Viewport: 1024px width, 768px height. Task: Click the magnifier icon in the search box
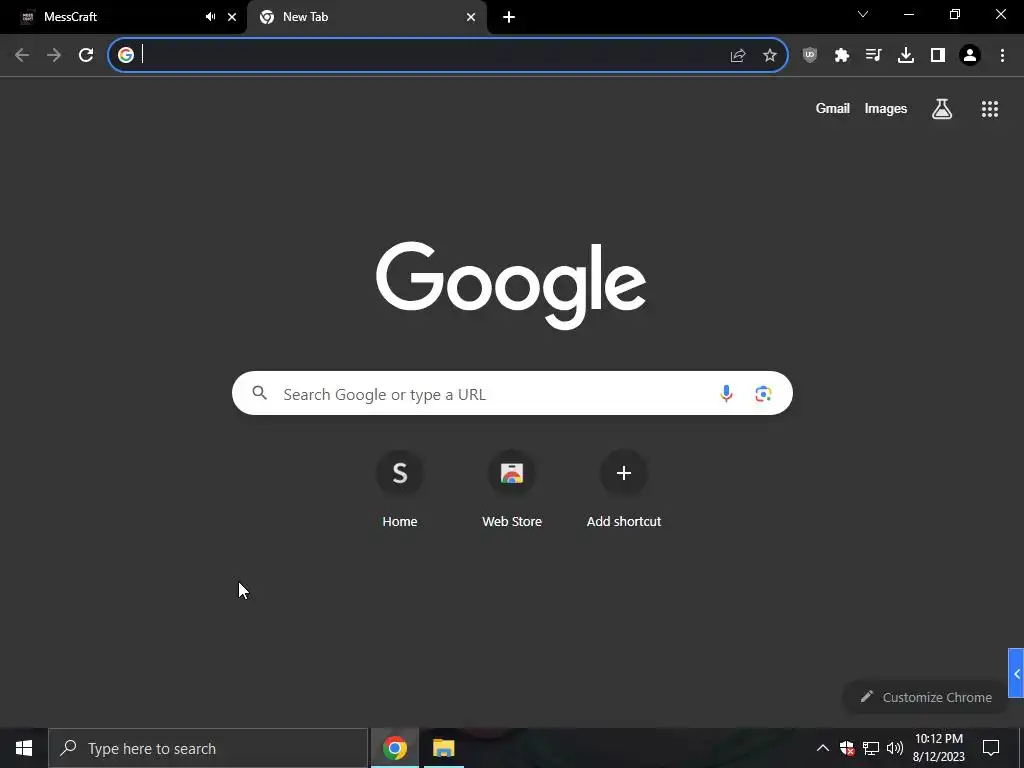259,392
